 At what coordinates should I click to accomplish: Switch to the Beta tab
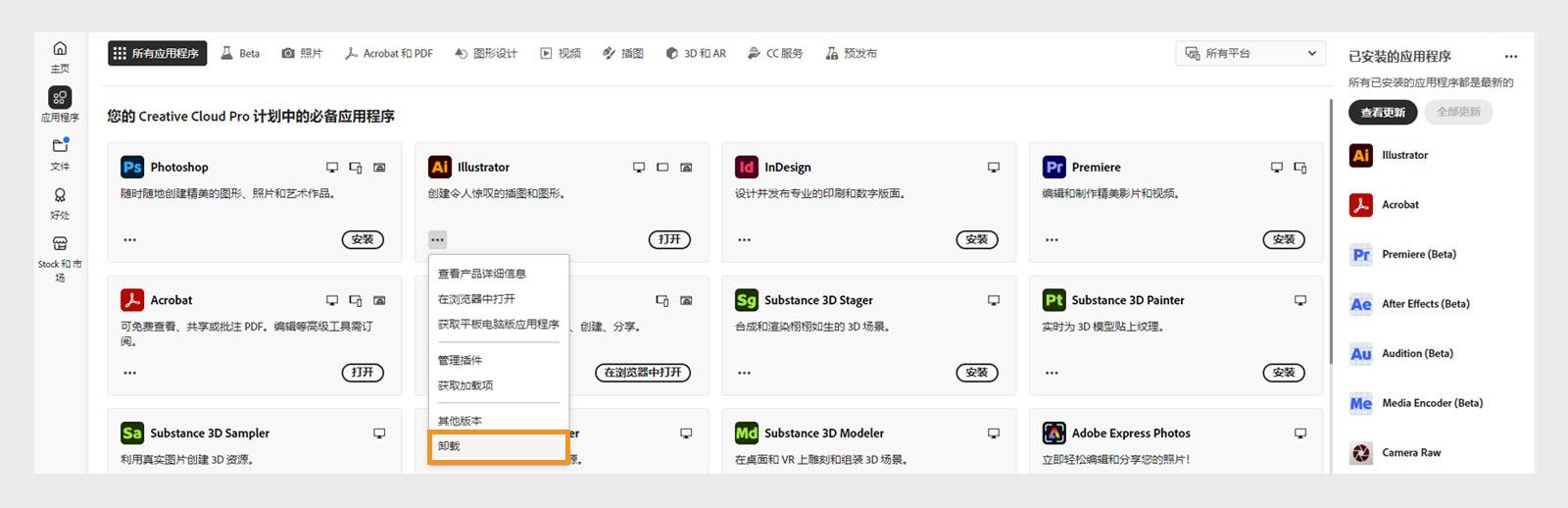(240, 53)
